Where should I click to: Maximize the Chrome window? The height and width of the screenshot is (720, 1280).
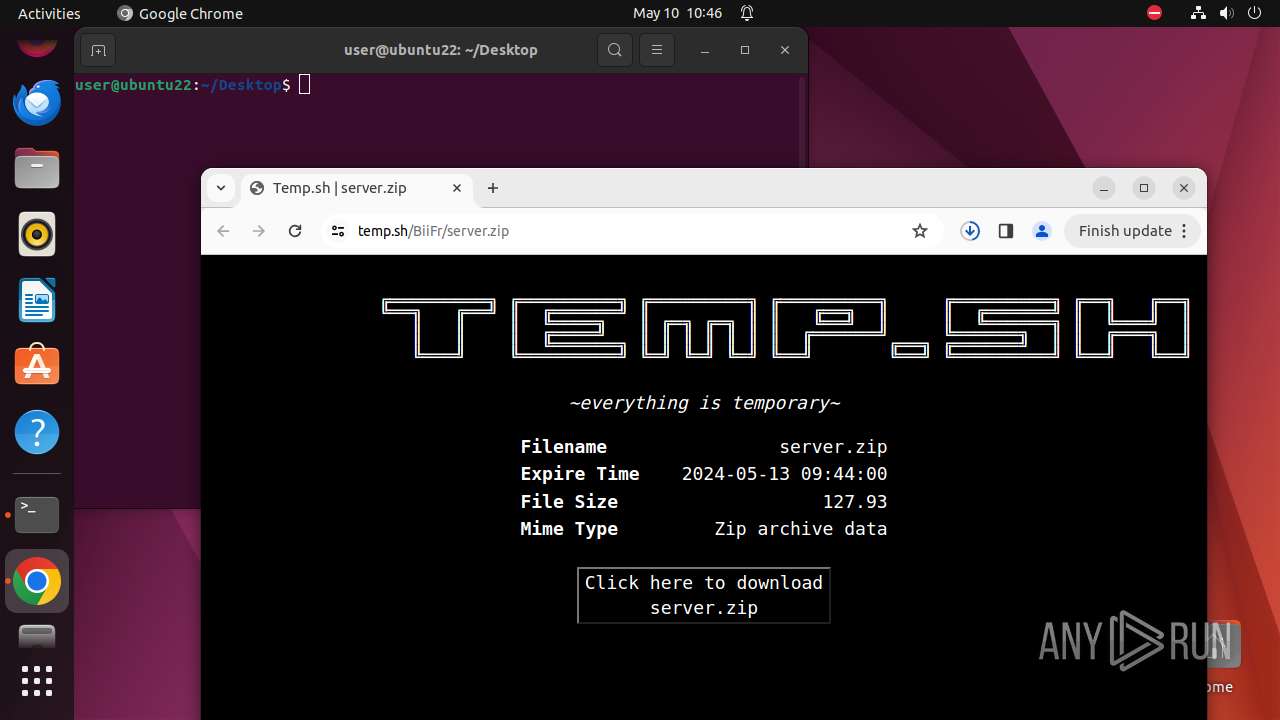click(1144, 188)
